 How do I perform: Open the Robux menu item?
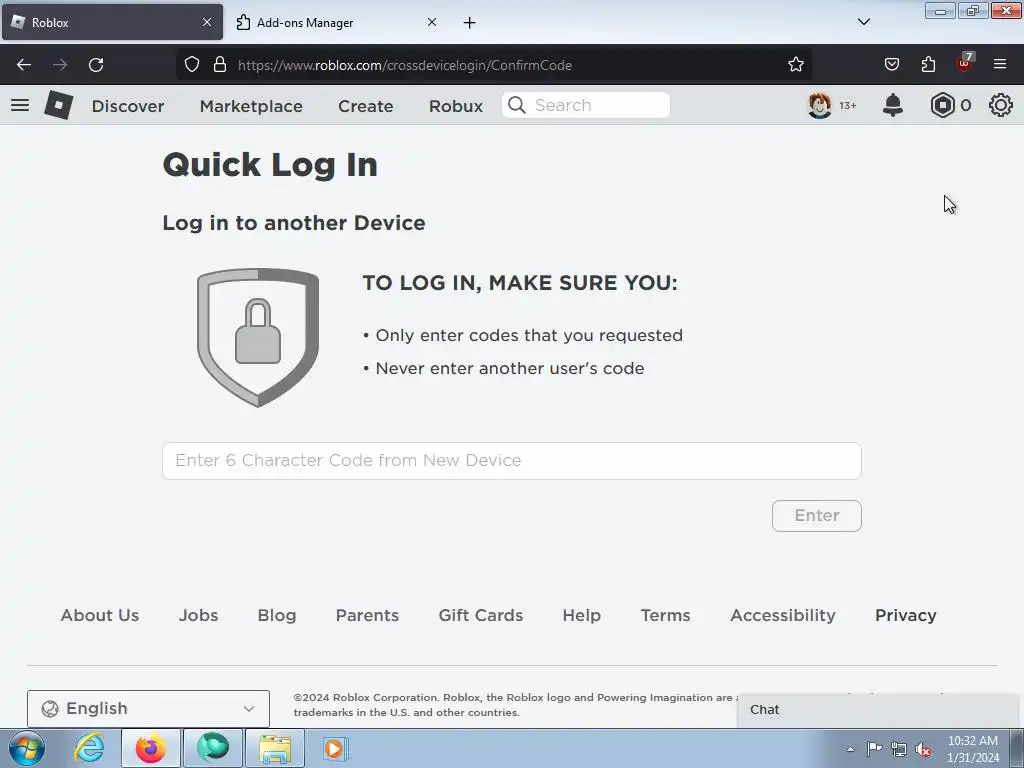pos(456,106)
